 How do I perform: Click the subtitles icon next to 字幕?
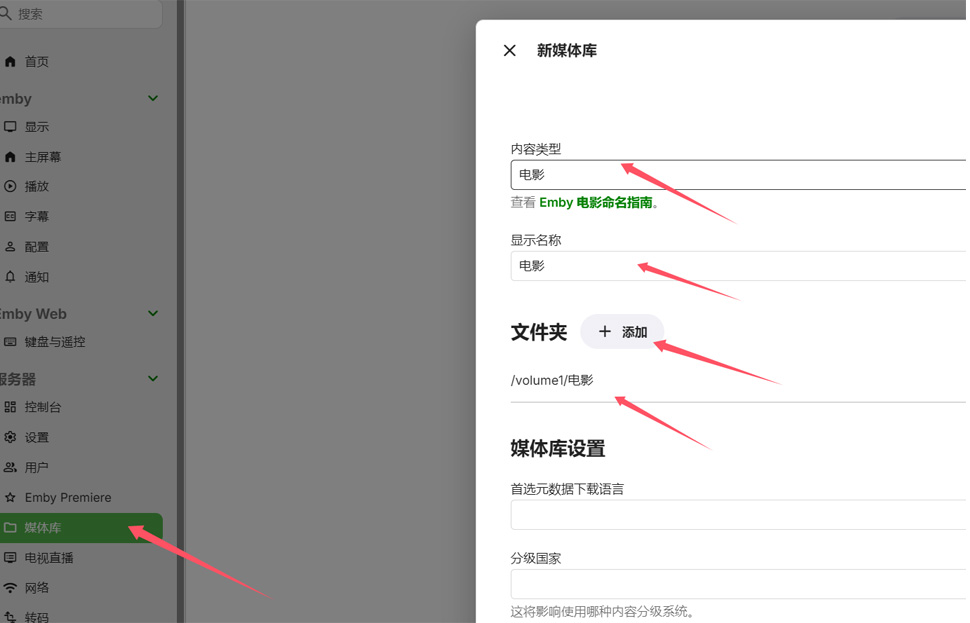point(10,216)
